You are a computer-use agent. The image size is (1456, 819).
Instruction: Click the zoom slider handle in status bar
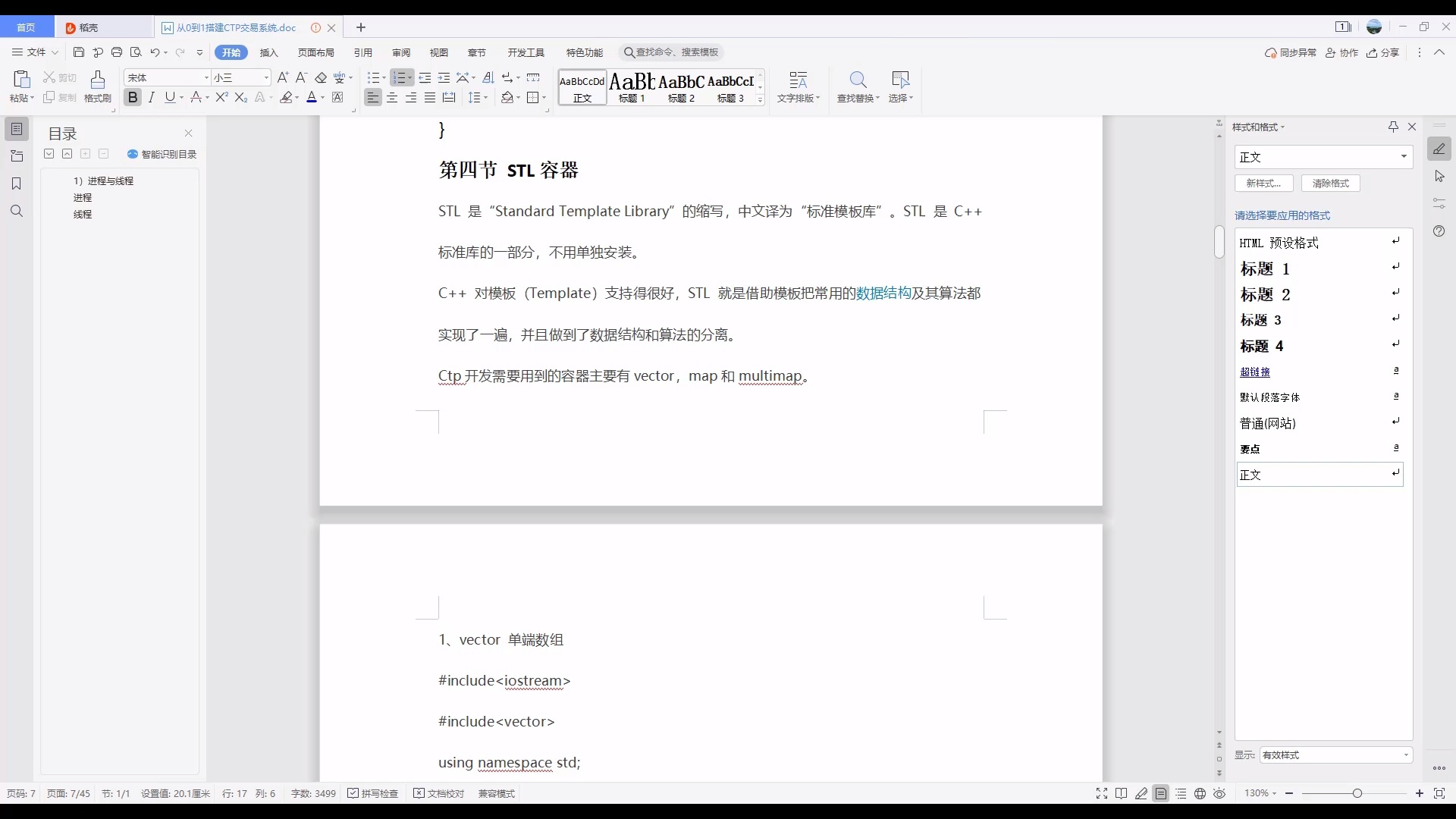(1357, 793)
